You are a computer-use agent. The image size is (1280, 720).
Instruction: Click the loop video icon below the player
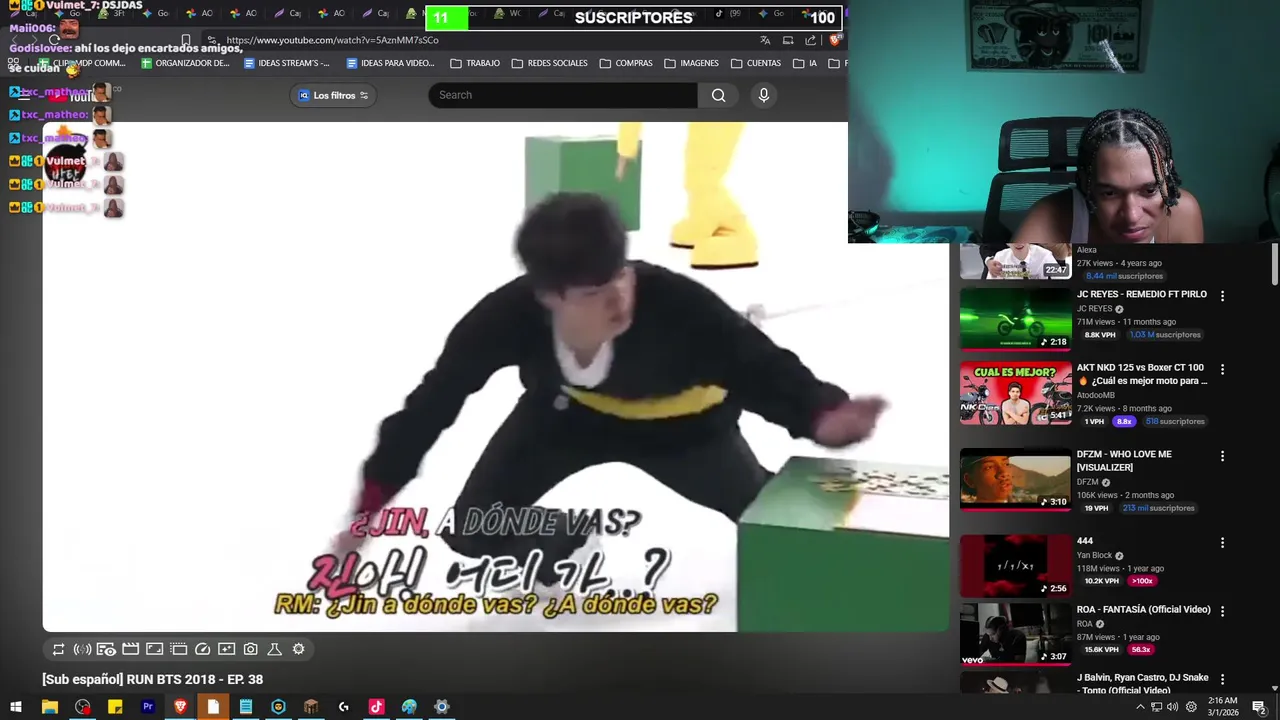pos(59,649)
